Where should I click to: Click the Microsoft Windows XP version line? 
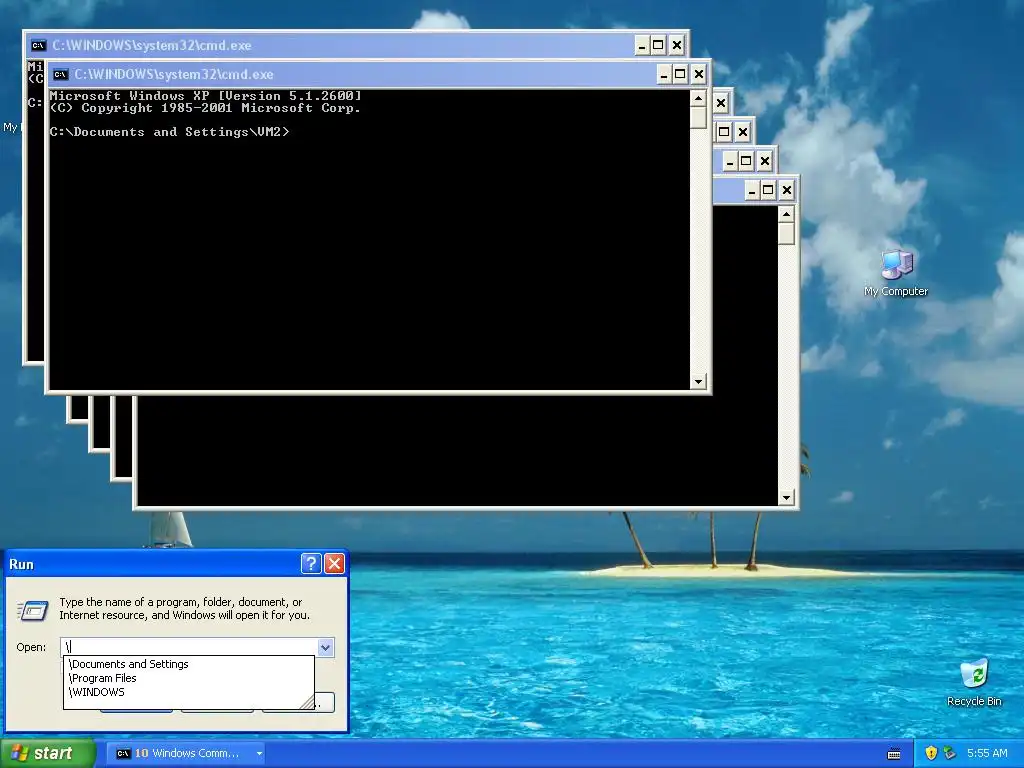tap(205, 96)
